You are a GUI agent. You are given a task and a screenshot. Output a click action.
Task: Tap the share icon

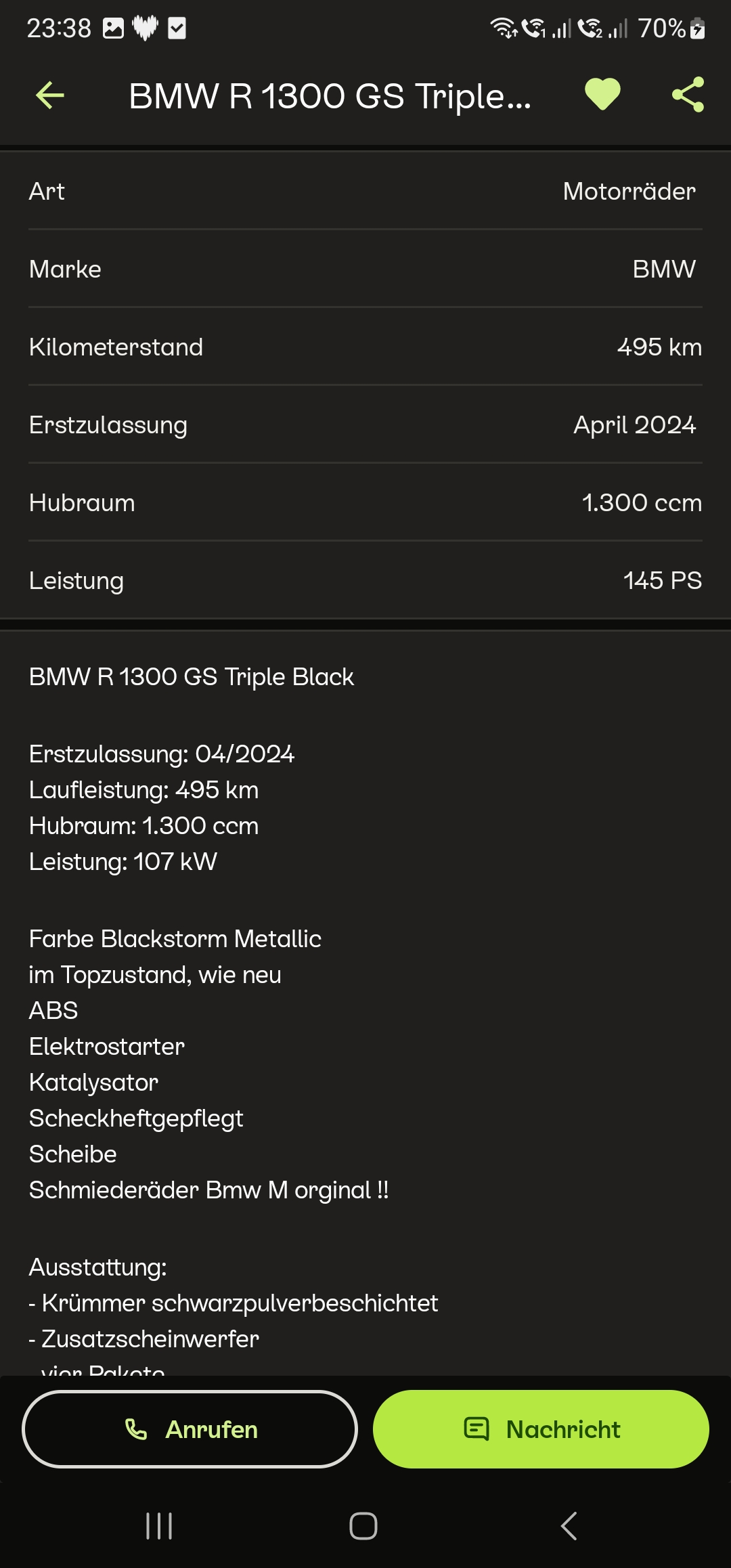coord(688,94)
